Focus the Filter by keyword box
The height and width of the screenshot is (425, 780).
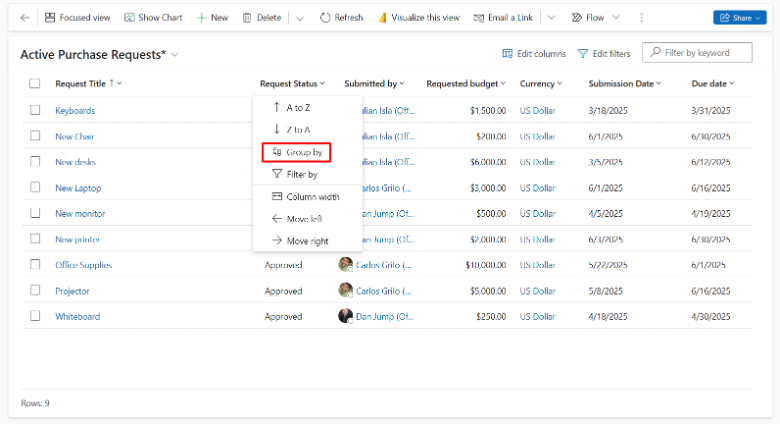click(697, 53)
